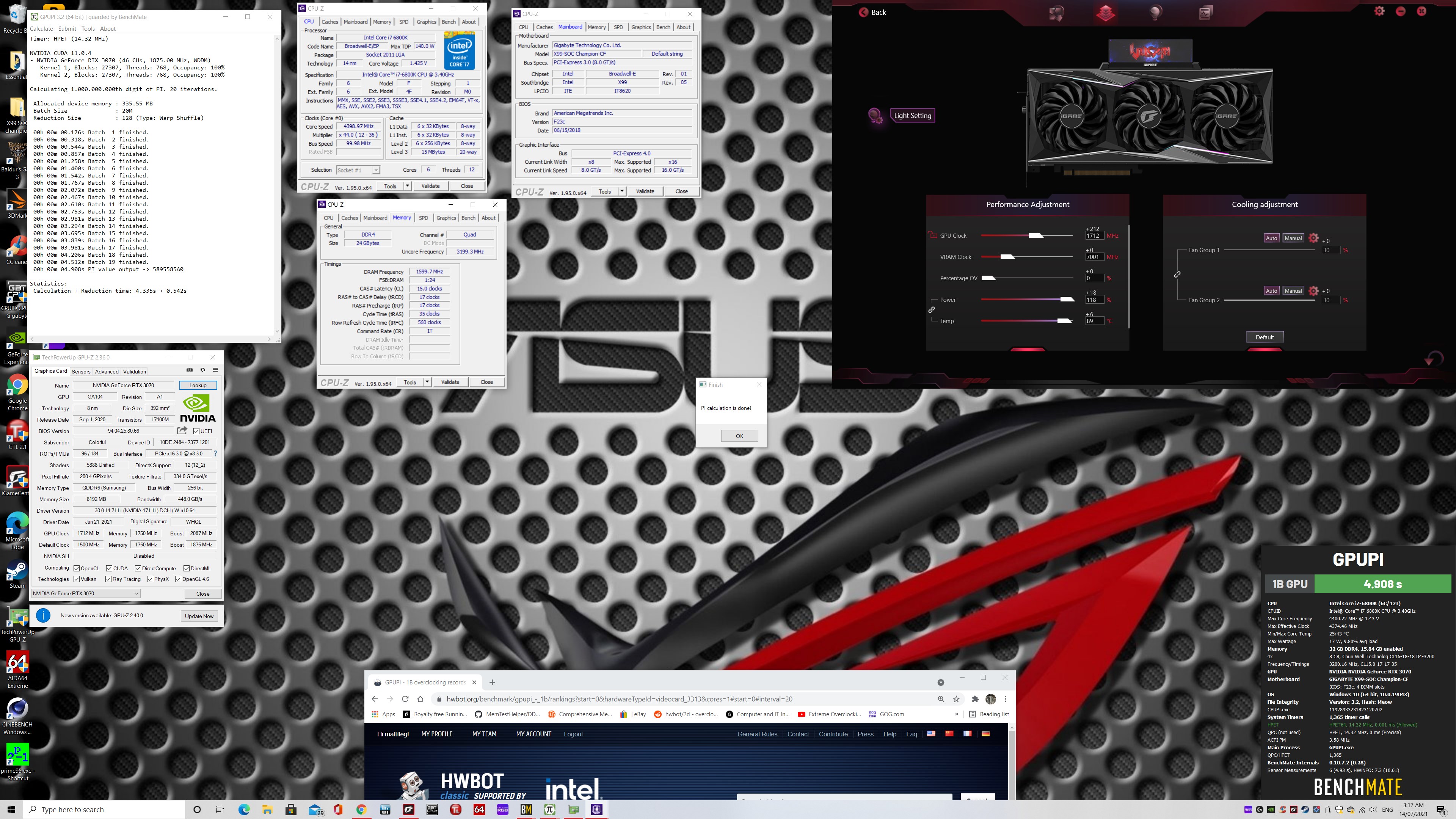This screenshot has height=819, width=1456.
Task: Open the Submit menu in GPUPI
Action: 67,29
